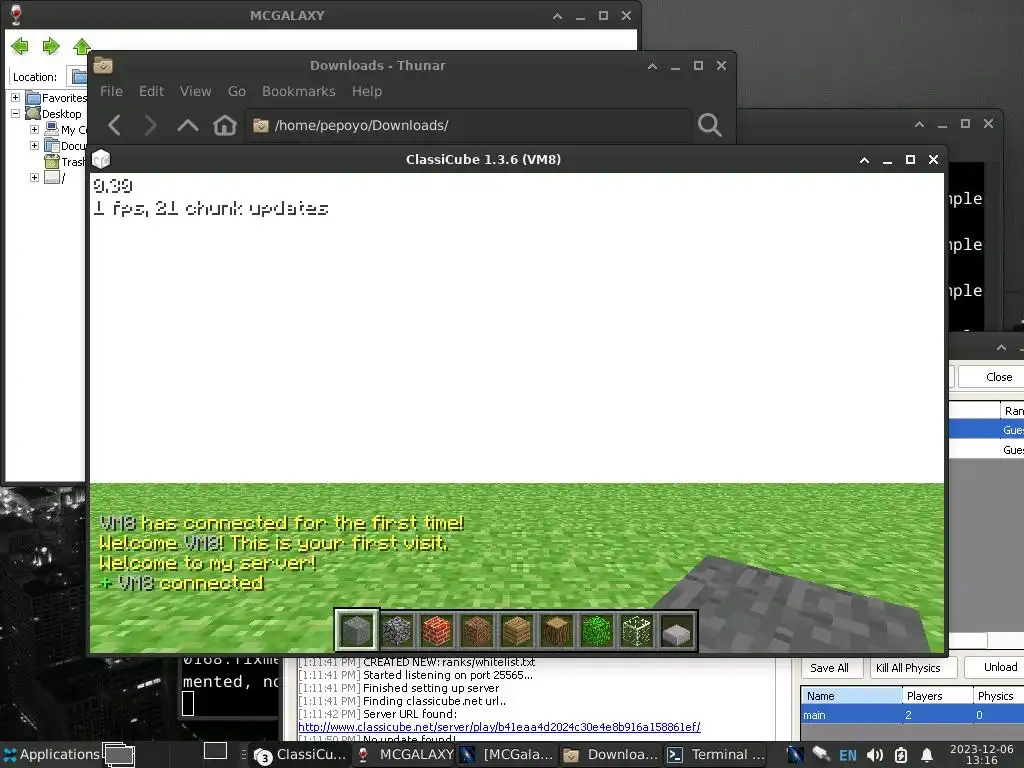Shade the ClassiCube window with up arrow
The image size is (1024, 768).
tap(864, 159)
